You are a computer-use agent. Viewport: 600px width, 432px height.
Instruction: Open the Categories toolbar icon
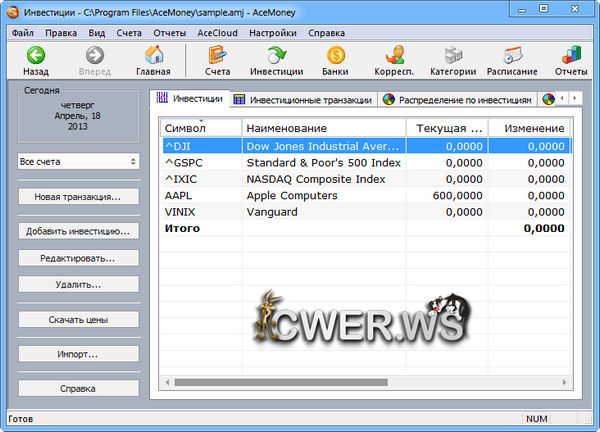click(452, 55)
